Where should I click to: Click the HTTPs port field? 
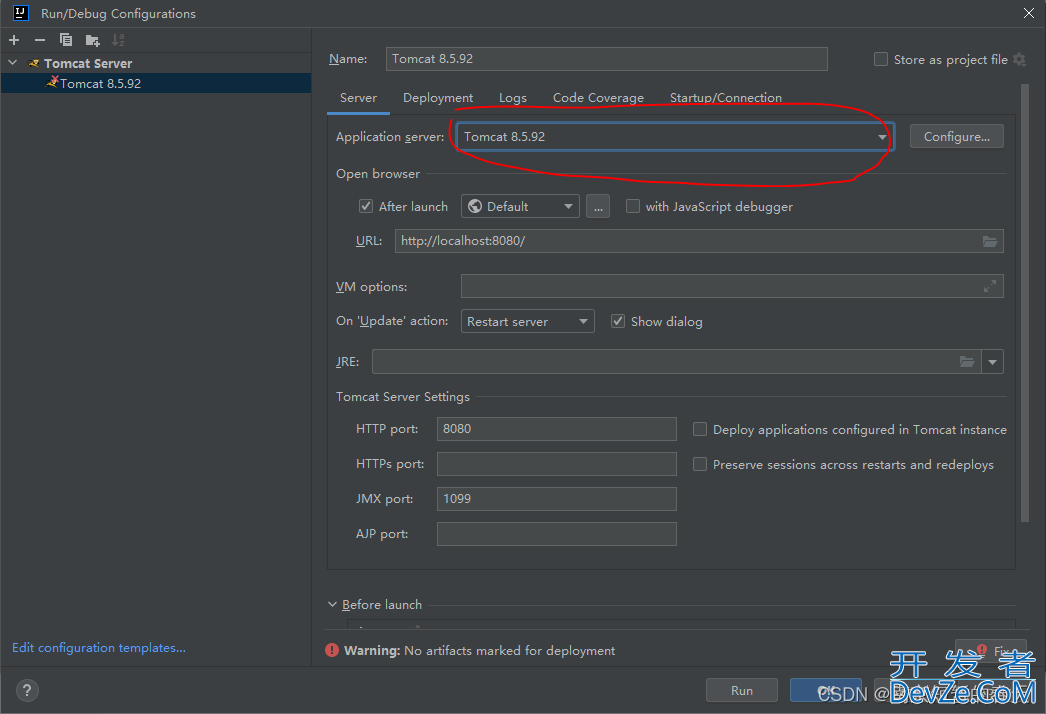[556, 464]
